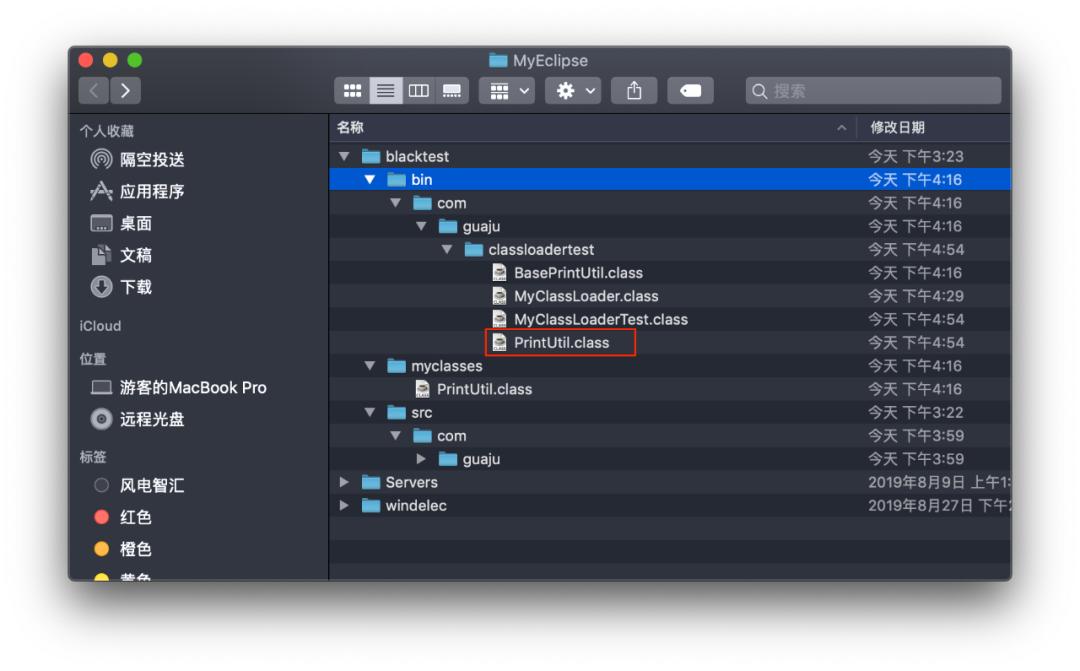The width and height of the screenshot is (1080, 671).
Task: Click the edit tags toolbar button
Action: (x=690, y=91)
